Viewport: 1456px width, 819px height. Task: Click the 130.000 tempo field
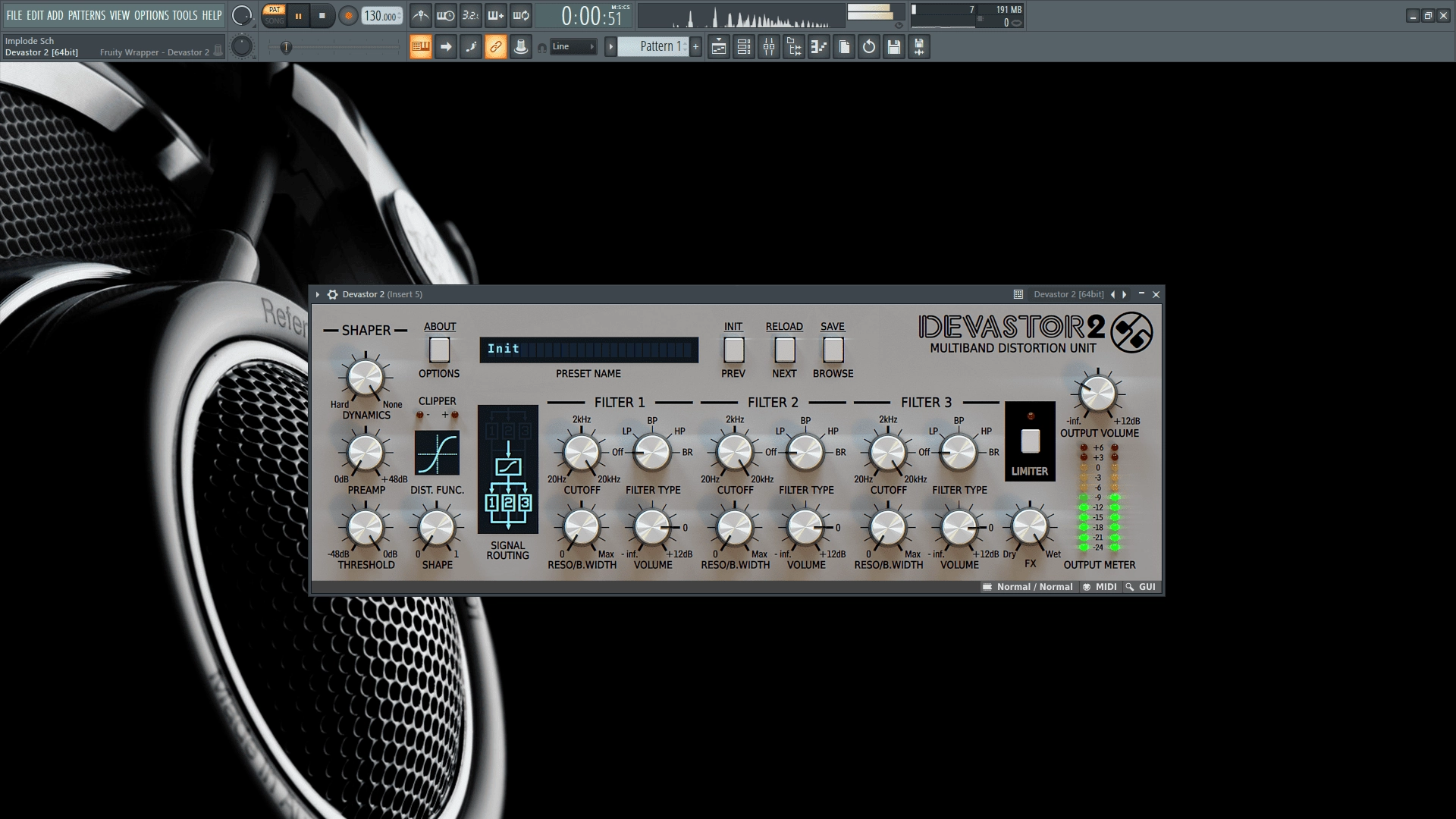pos(382,15)
